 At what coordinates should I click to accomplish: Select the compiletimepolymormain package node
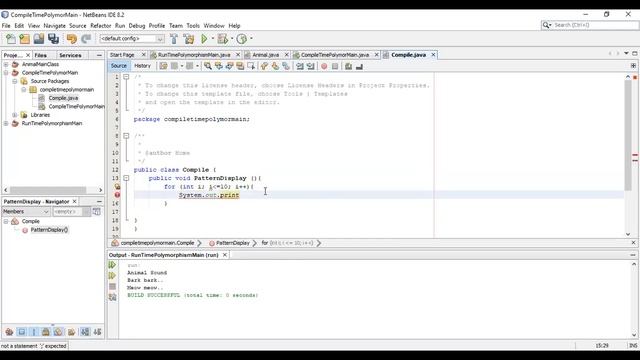pos(67,89)
